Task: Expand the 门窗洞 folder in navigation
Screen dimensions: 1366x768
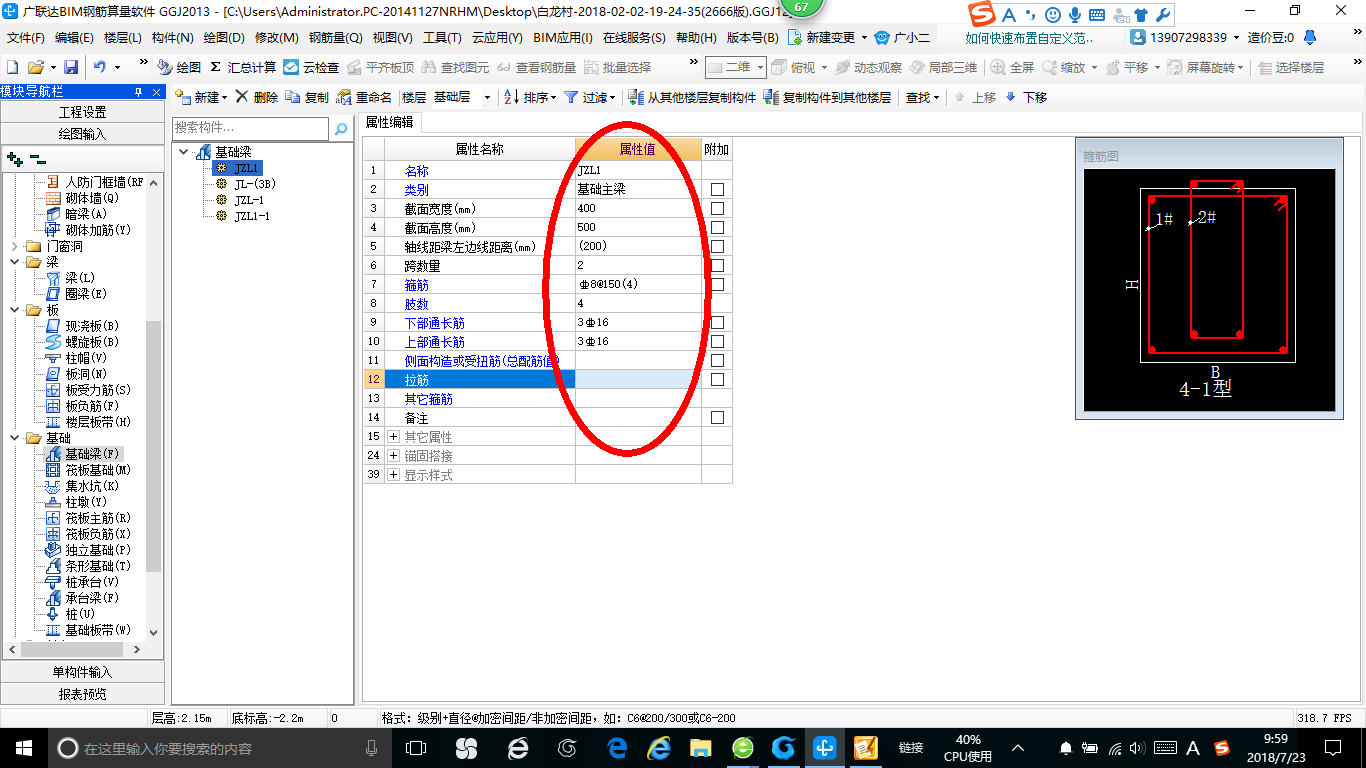Action: click(15, 246)
